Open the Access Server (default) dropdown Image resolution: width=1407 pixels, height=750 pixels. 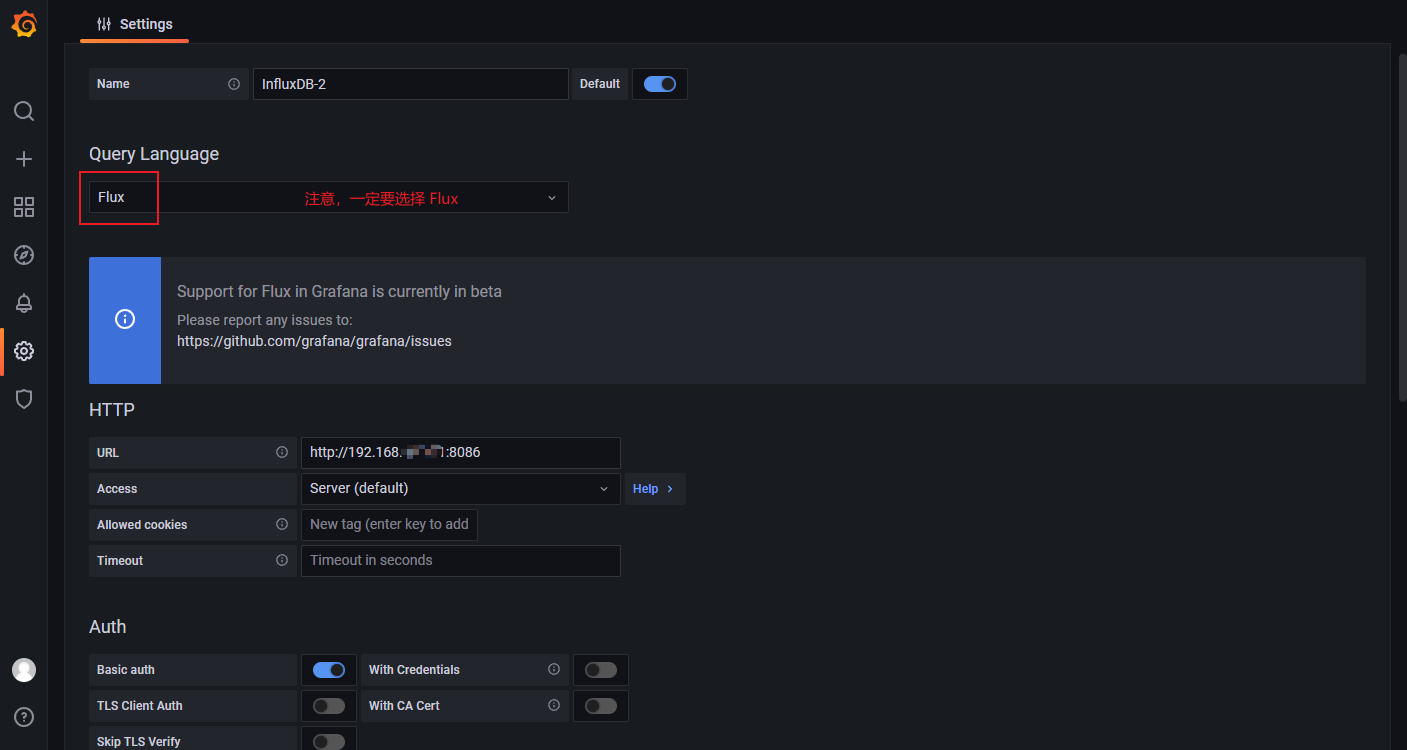461,489
